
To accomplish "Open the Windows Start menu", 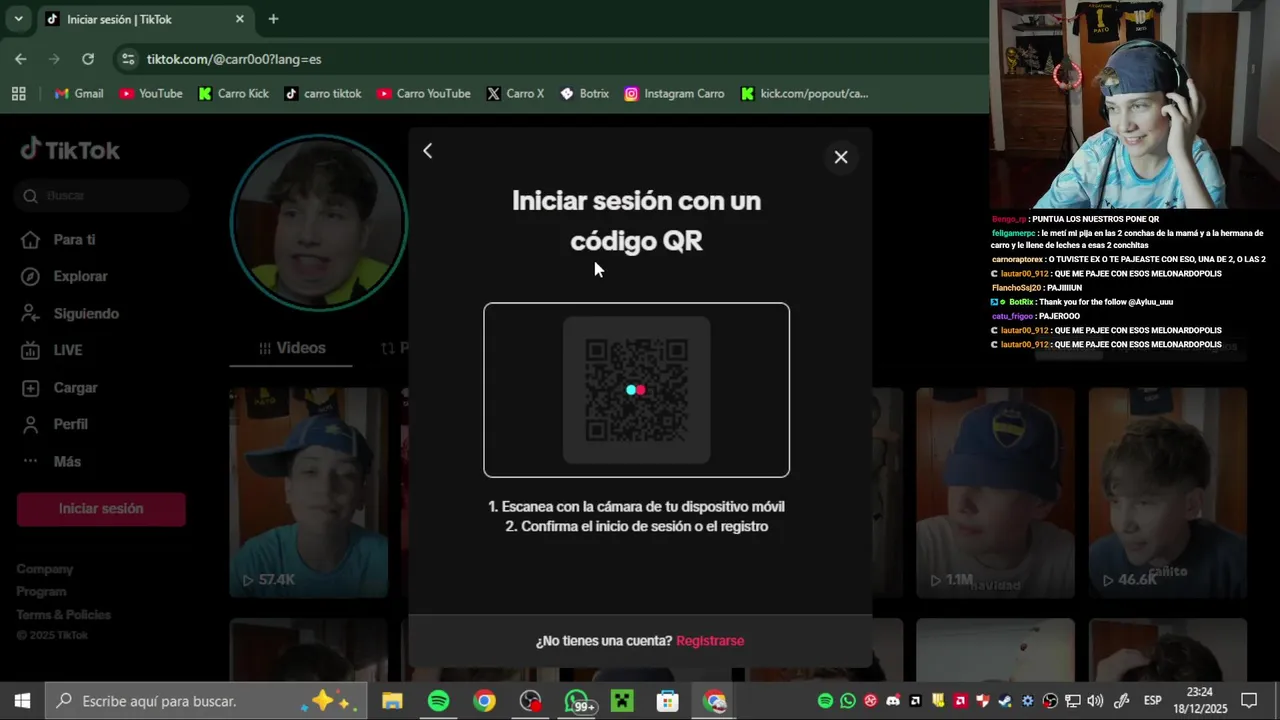I will coord(22,701).
